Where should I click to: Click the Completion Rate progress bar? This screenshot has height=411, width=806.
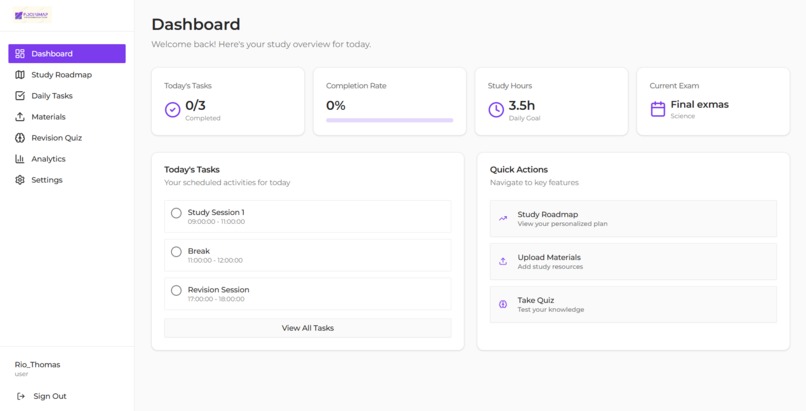[x=390, y=120]
